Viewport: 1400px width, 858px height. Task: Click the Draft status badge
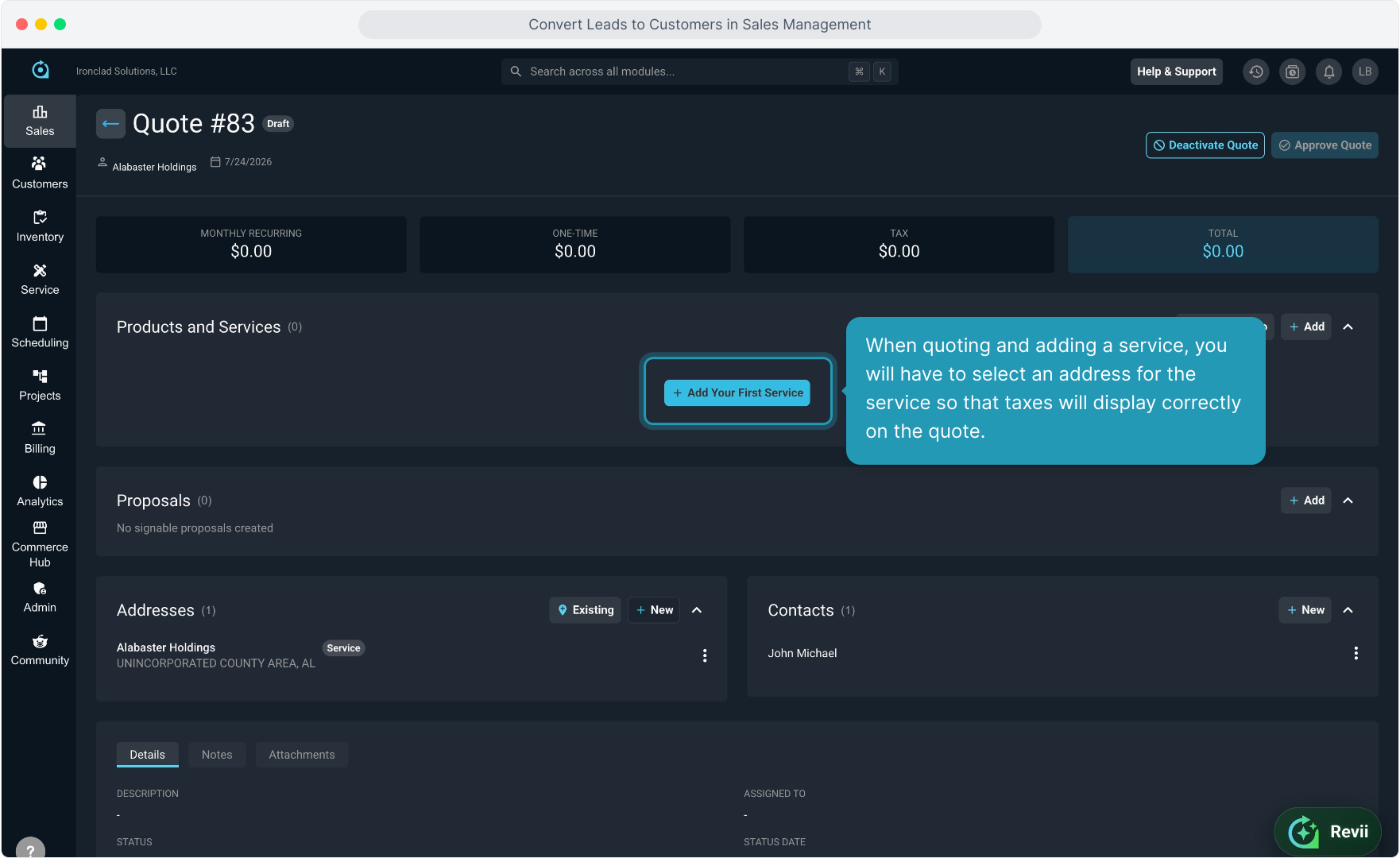[x=278, y=124]
